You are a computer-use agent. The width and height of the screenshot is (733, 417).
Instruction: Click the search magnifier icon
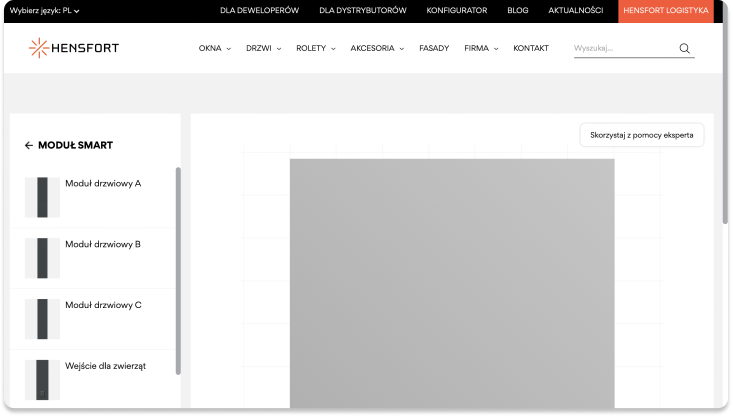pos(684,48)
